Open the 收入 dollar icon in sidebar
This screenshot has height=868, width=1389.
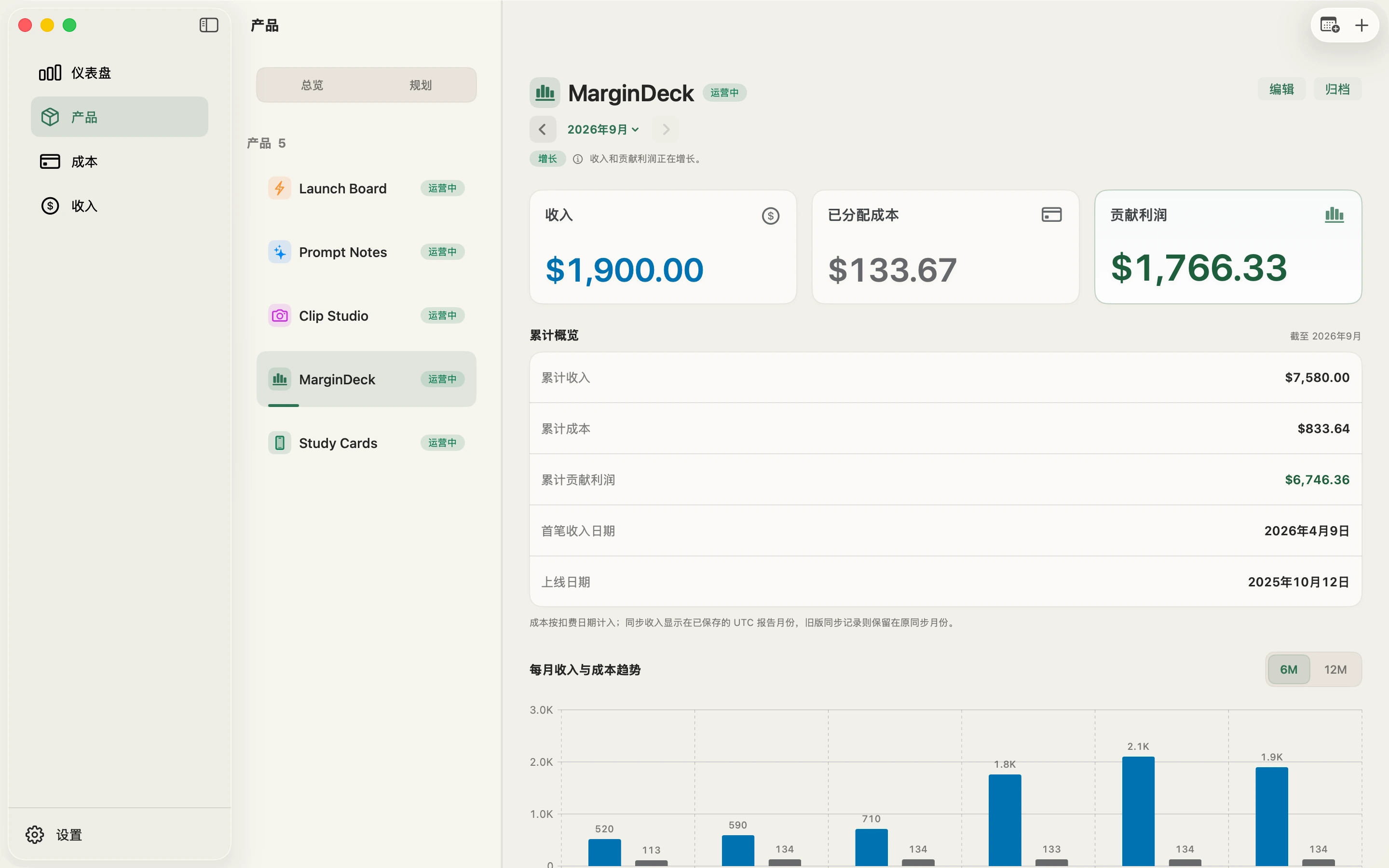click(x=50, y=205)
